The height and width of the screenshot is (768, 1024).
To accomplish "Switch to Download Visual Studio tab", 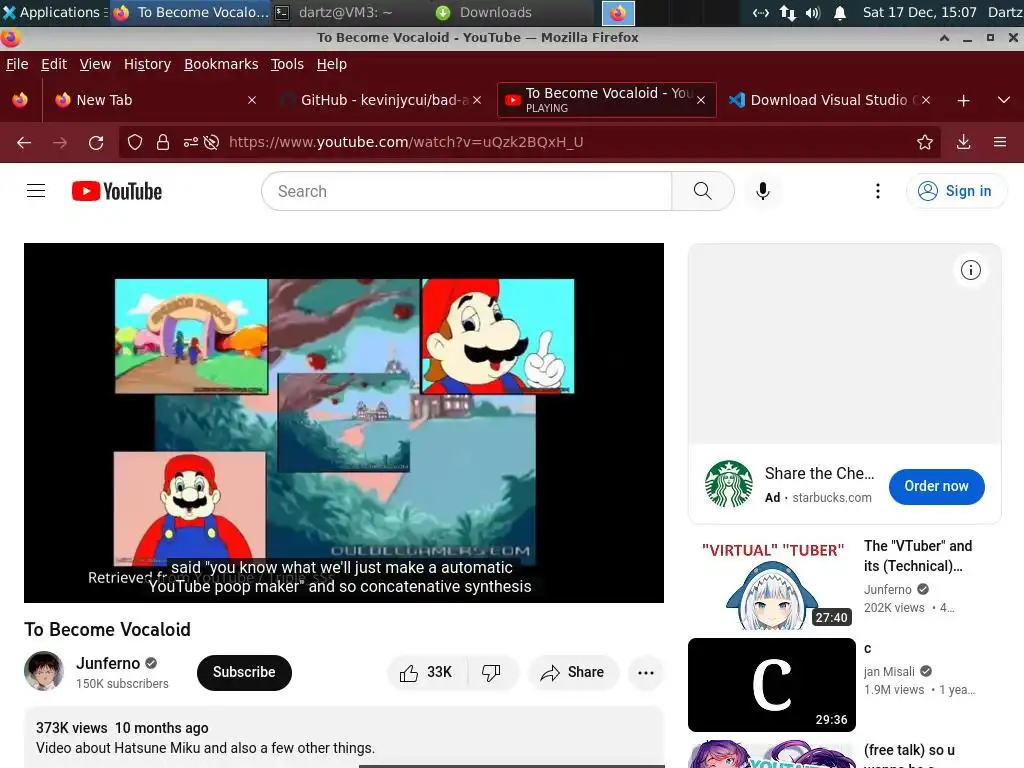I will (x=829, y=100).
